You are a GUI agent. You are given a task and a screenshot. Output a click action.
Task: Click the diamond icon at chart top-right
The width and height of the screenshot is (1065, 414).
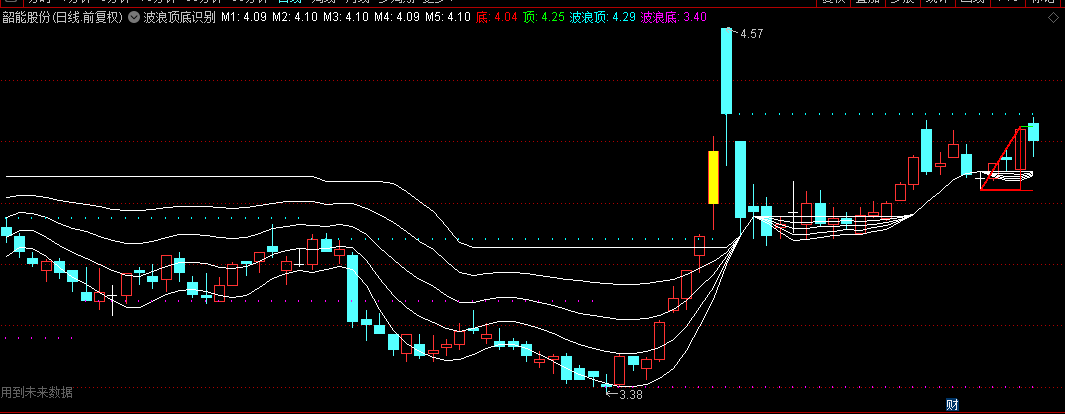coord(1053,18)
